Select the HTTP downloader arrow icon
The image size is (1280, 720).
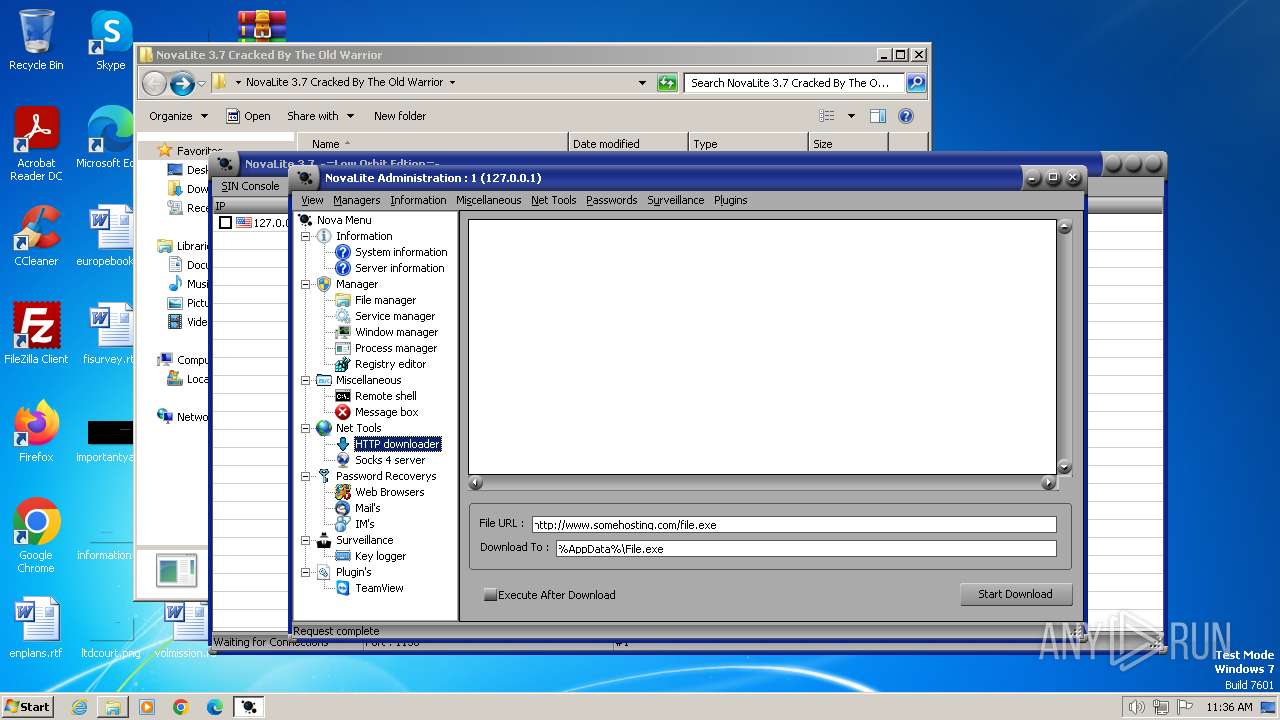click(x=343, y=444)
